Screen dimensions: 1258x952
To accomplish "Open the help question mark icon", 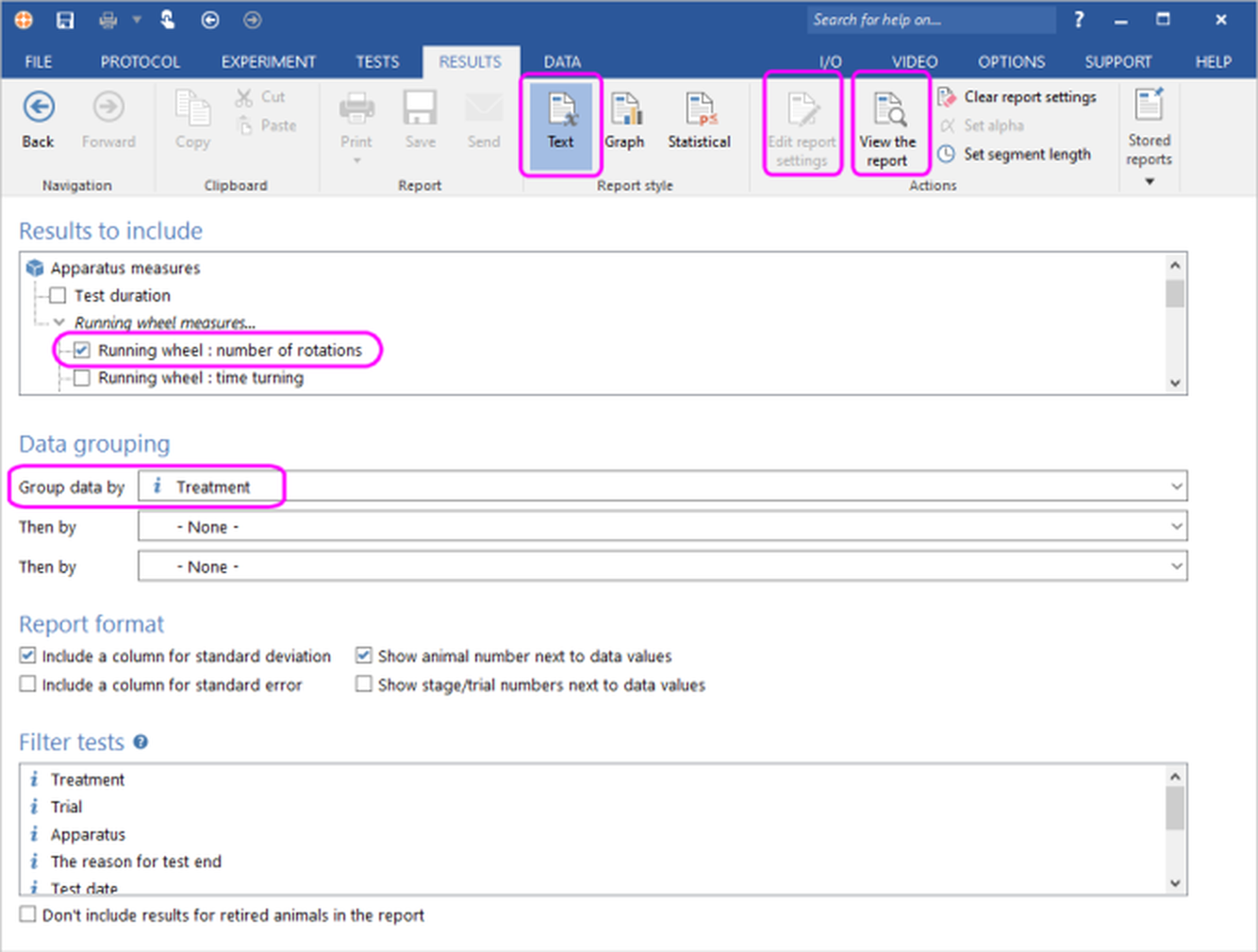I will coord(1079,20).
